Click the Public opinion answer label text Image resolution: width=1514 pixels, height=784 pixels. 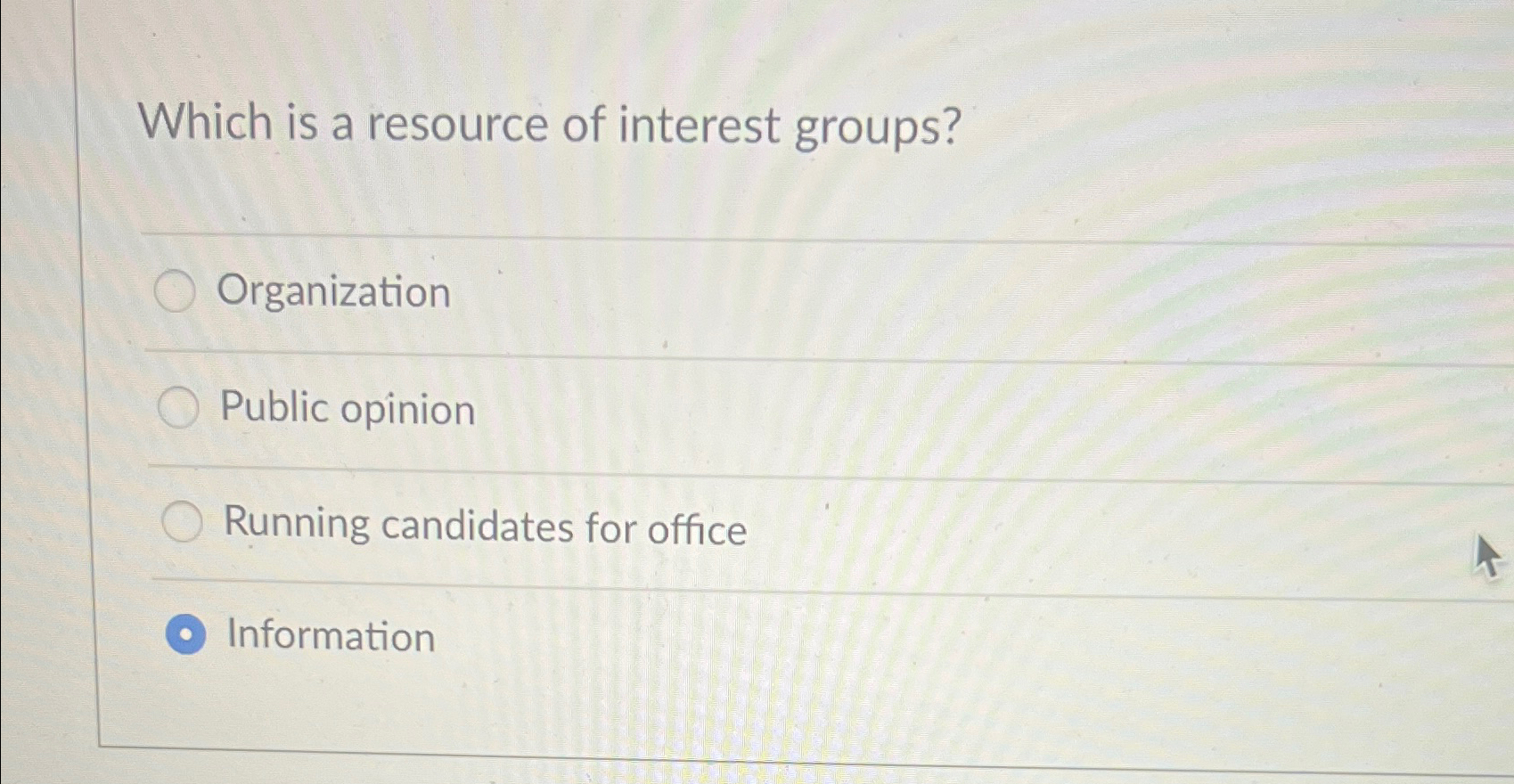coord(348,409)
